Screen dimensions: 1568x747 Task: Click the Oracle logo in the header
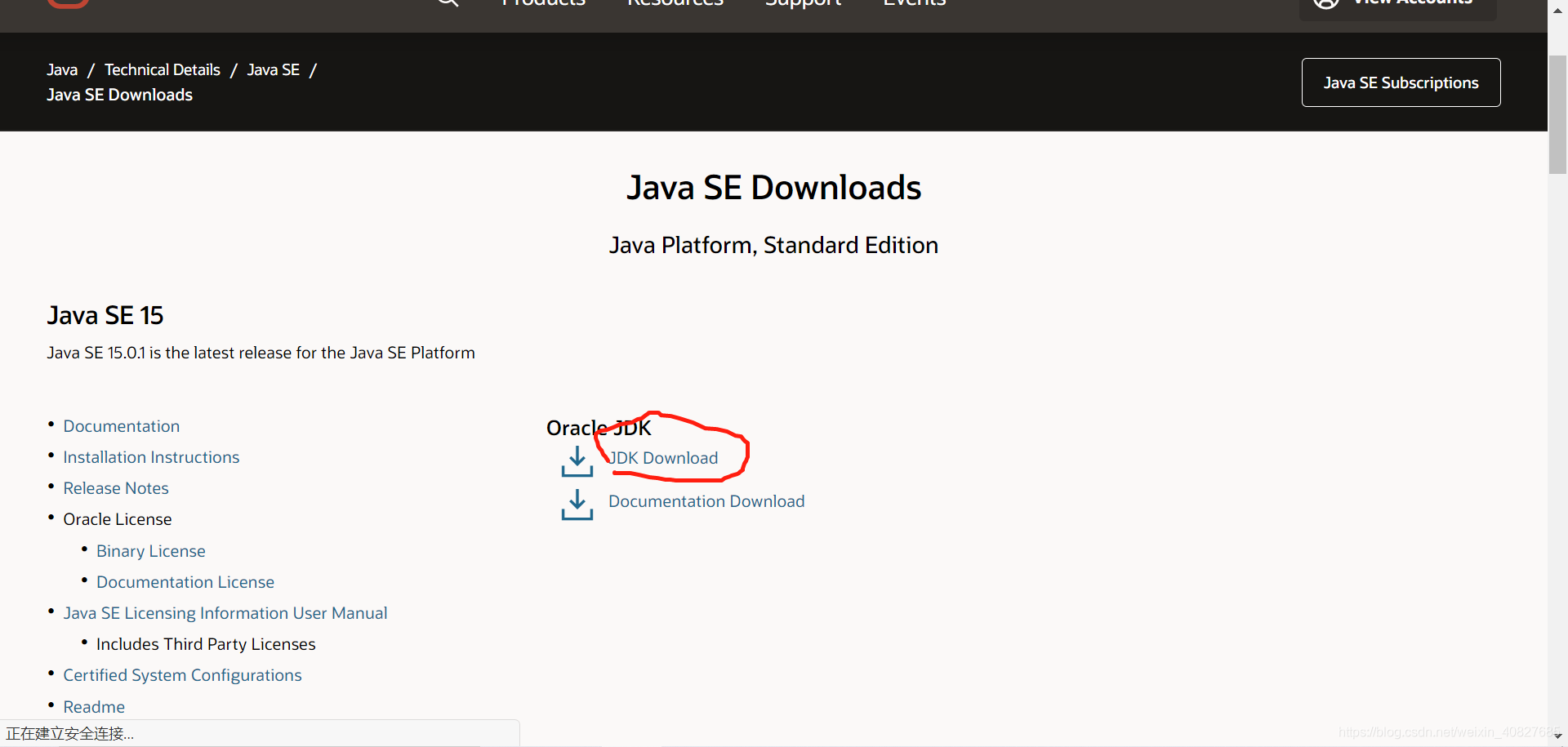[x=68, y=2]
